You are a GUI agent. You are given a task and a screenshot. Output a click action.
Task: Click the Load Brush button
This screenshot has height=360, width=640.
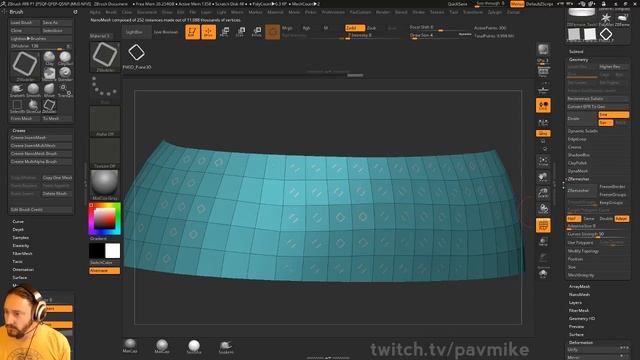(24, 23)
